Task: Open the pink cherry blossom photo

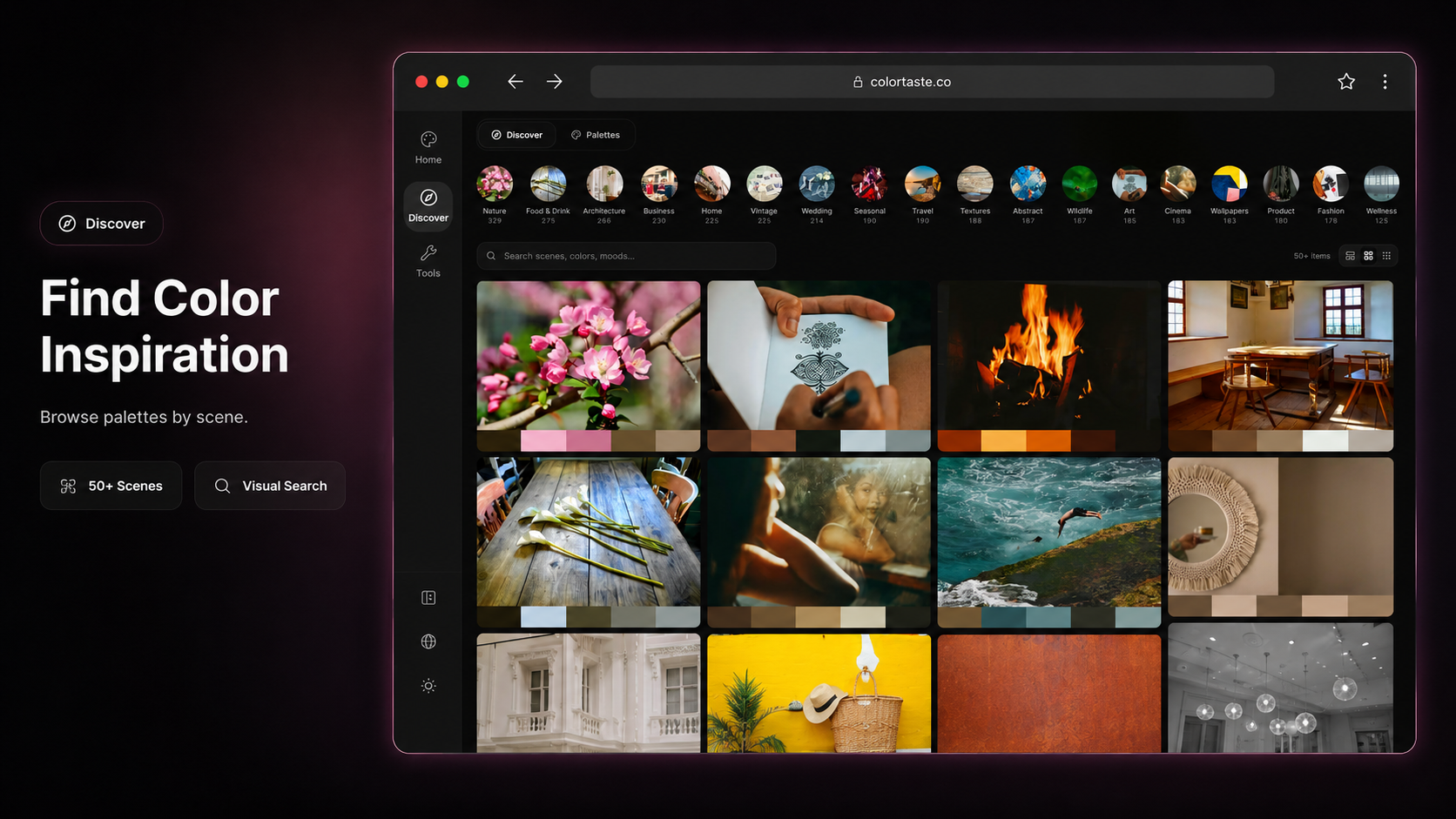Action: click(x=589, y=355)
